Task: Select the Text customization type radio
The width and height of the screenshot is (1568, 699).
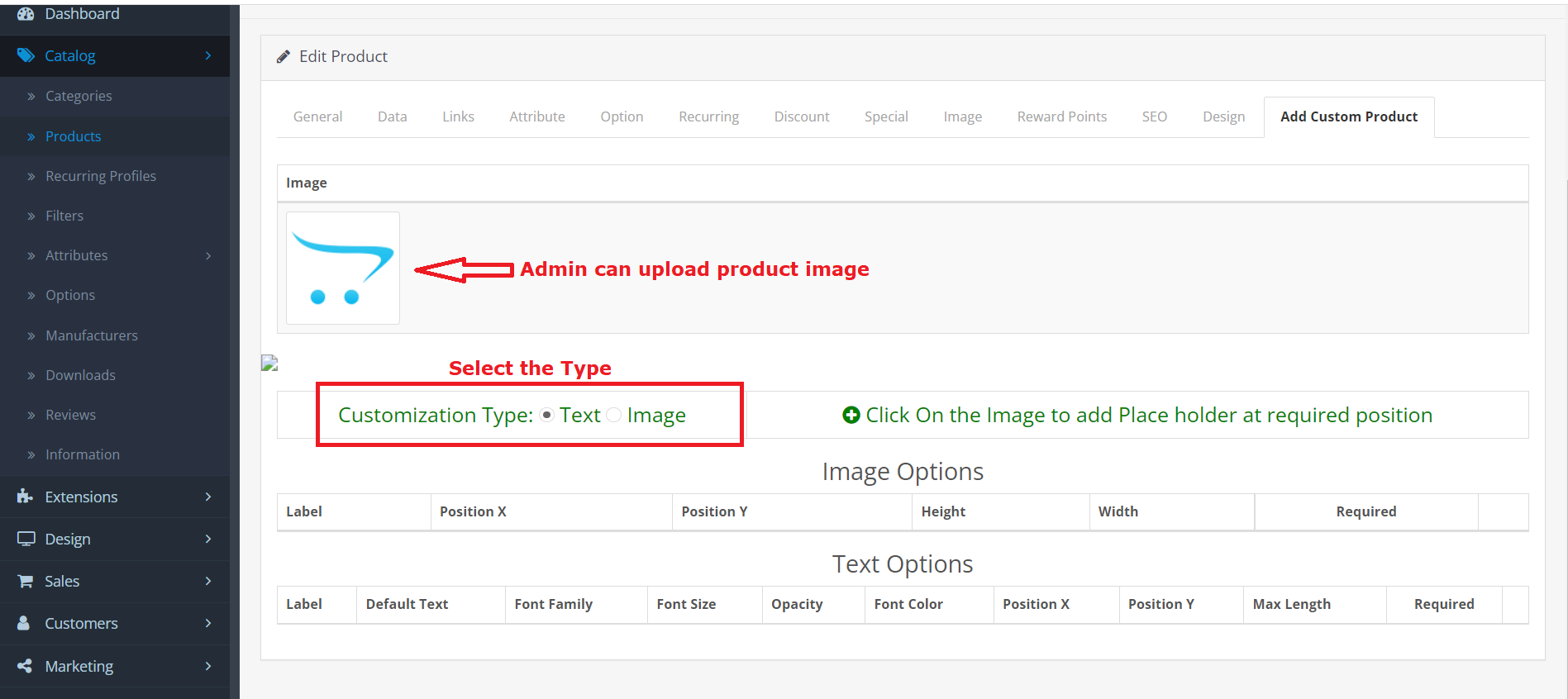Action: click(x=546, y=415)
